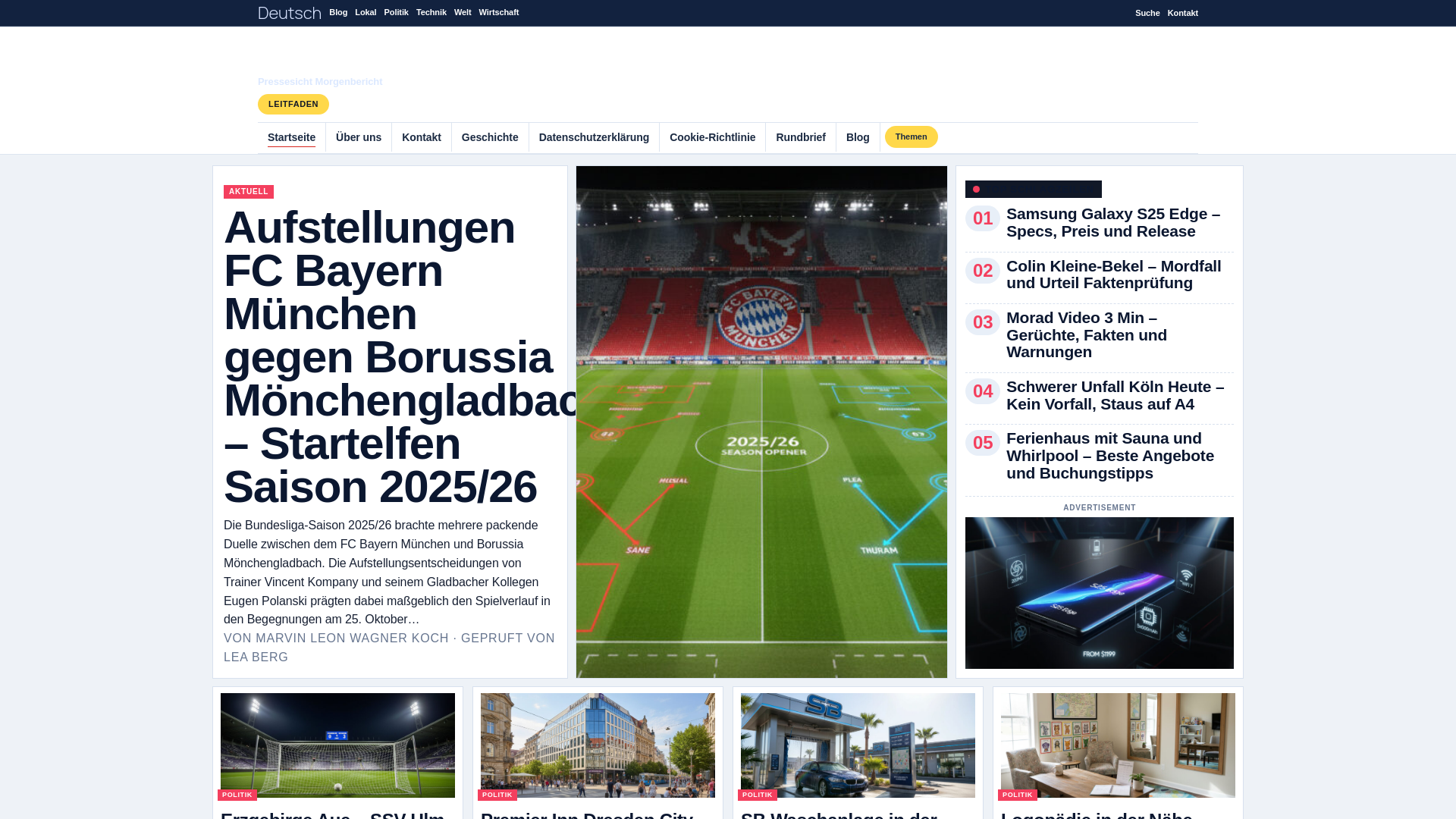Open the Cookie-Richtlinie page
The width and height of the screenshot is (1456, 819).
coord(712,138)
